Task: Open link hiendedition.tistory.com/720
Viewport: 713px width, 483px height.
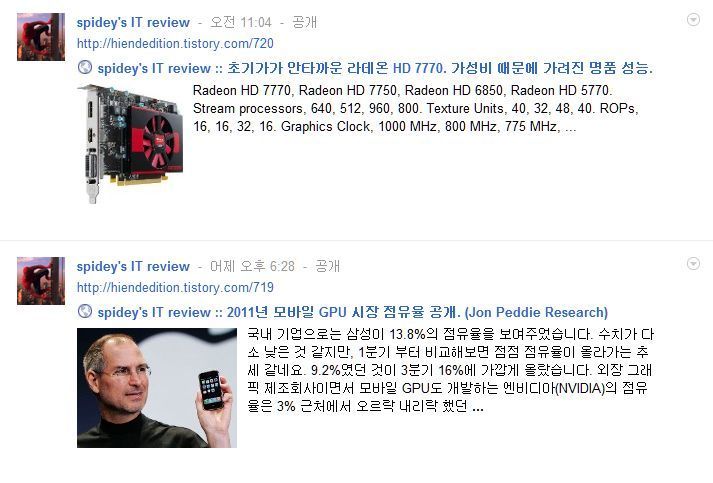Action: [175, 44]
